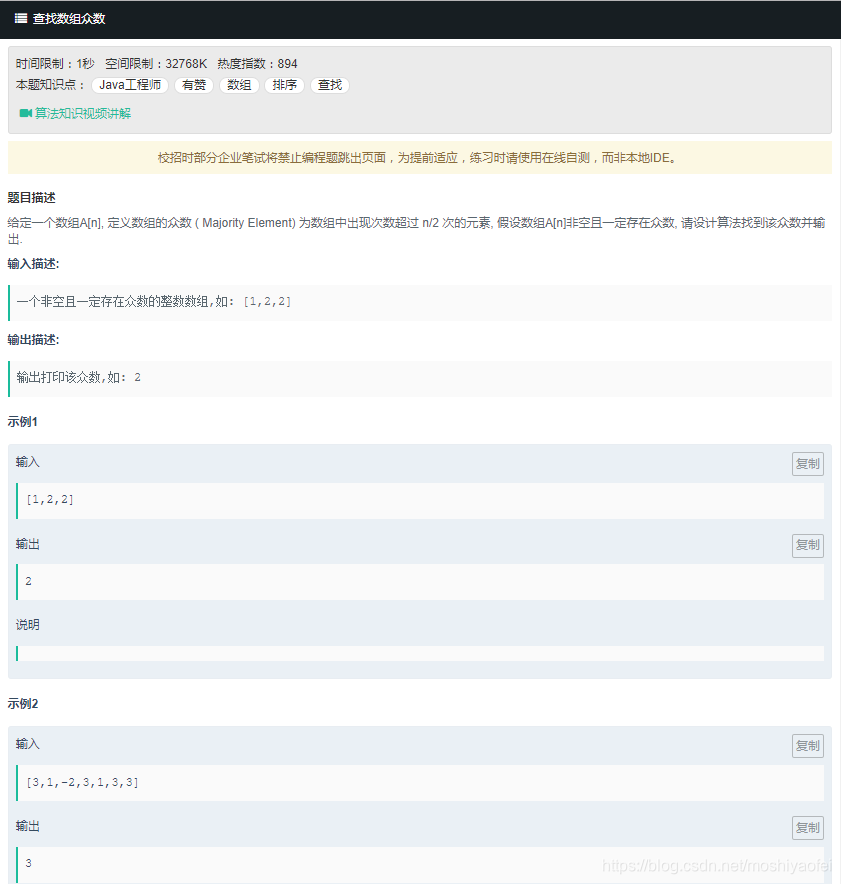Click the 输出描述: heading
This screenshot has height=884, width=841.
point(33,340)
